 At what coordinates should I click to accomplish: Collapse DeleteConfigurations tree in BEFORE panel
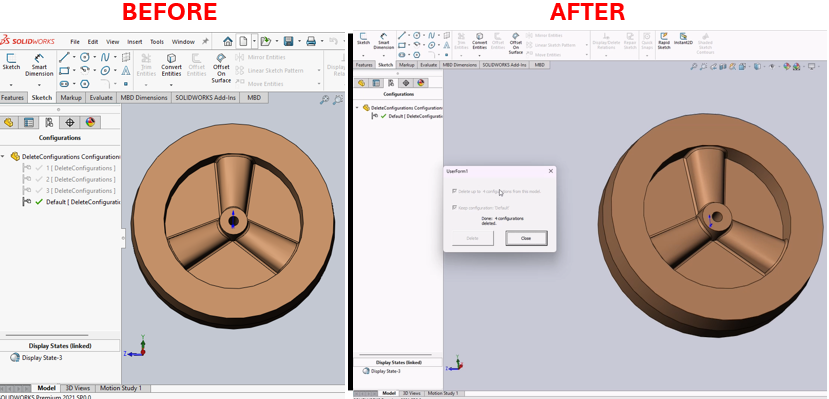(x=3, y=156)
